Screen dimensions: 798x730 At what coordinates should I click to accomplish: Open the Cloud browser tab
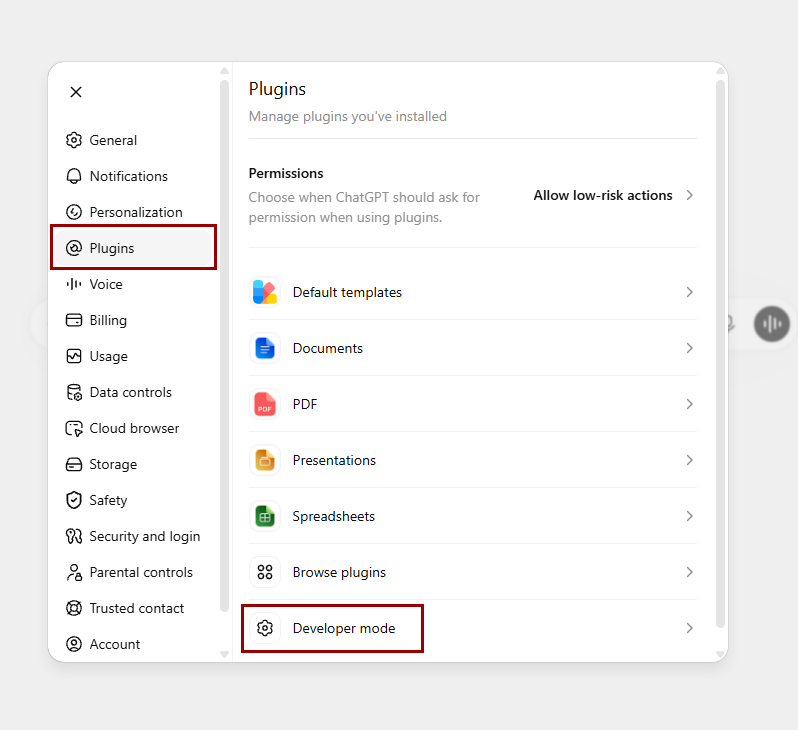coord(133,428)
